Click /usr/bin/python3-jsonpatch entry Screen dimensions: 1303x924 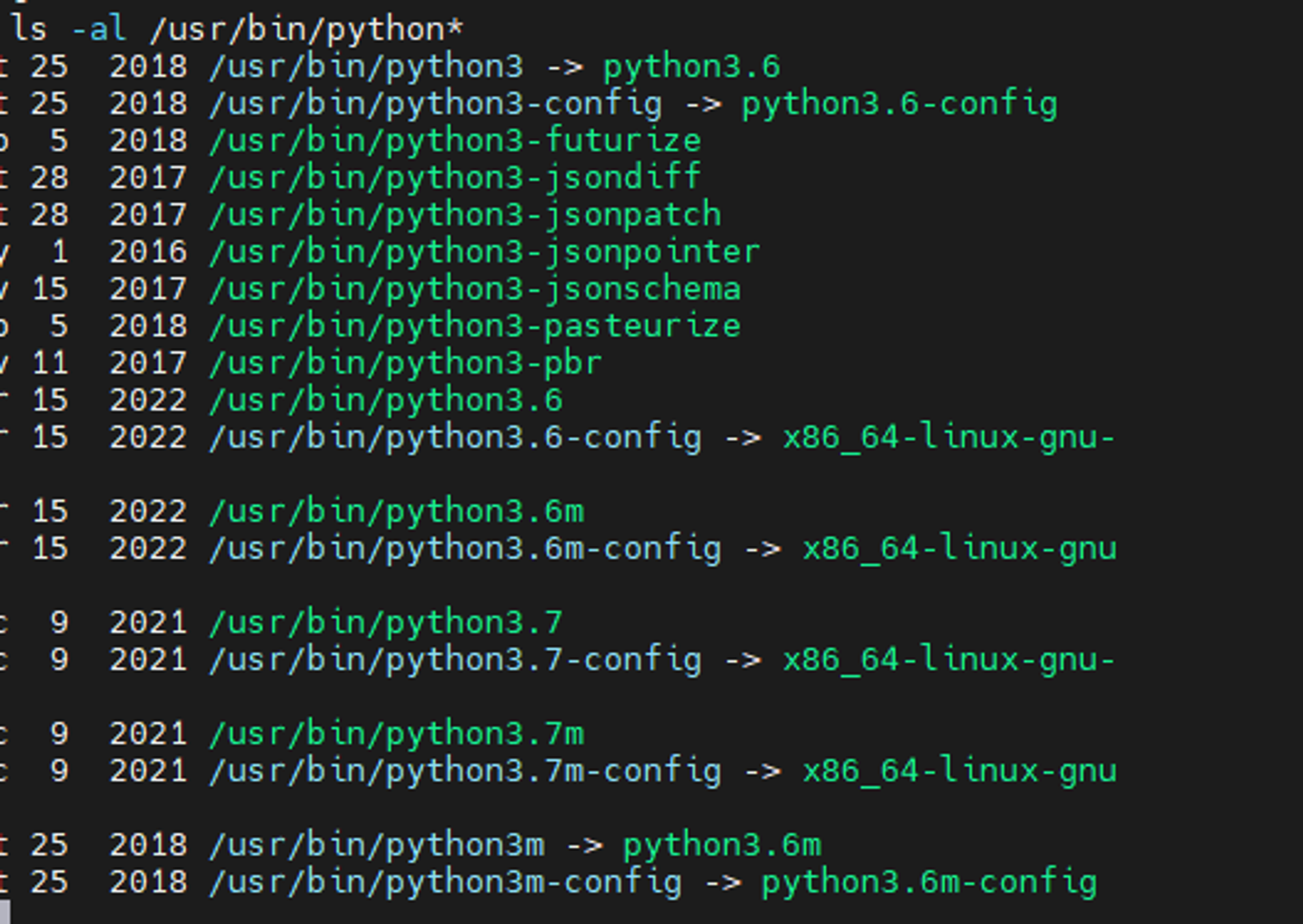pos(465,215)
